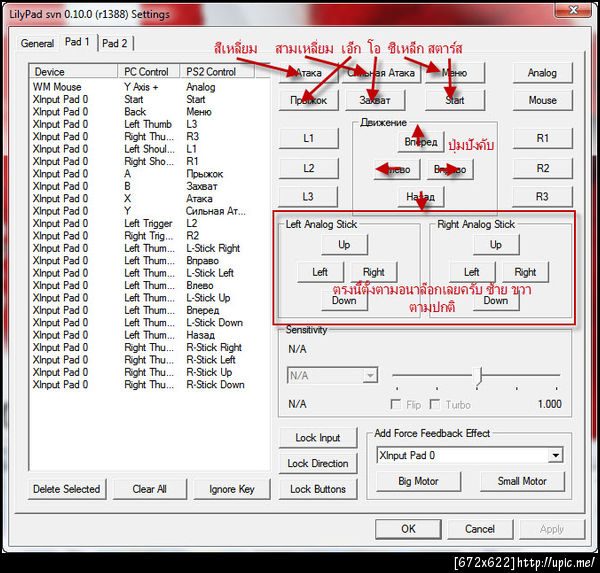The width and height of the screenshot is (600, 573).
Task: Click Right Analog Stick Left
Action: [472, 272]
